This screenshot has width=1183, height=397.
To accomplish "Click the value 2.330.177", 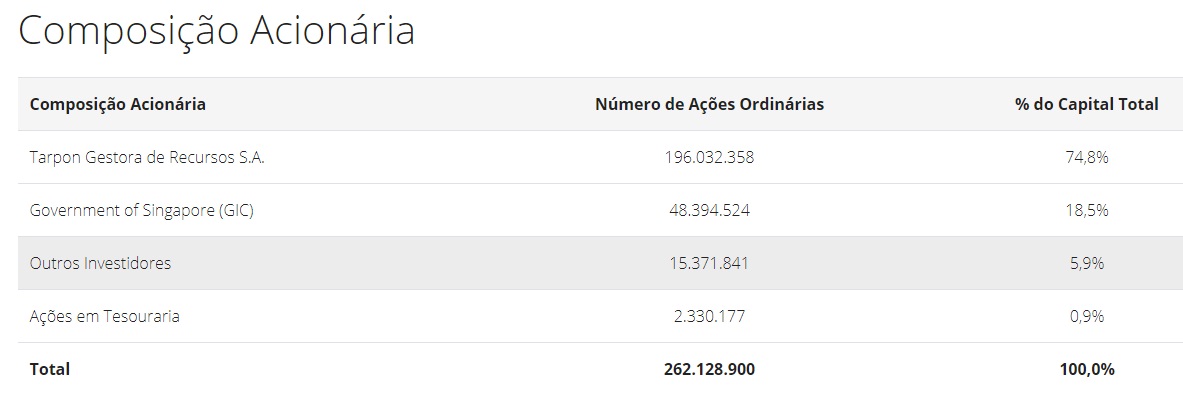I will tap(709, 316).
